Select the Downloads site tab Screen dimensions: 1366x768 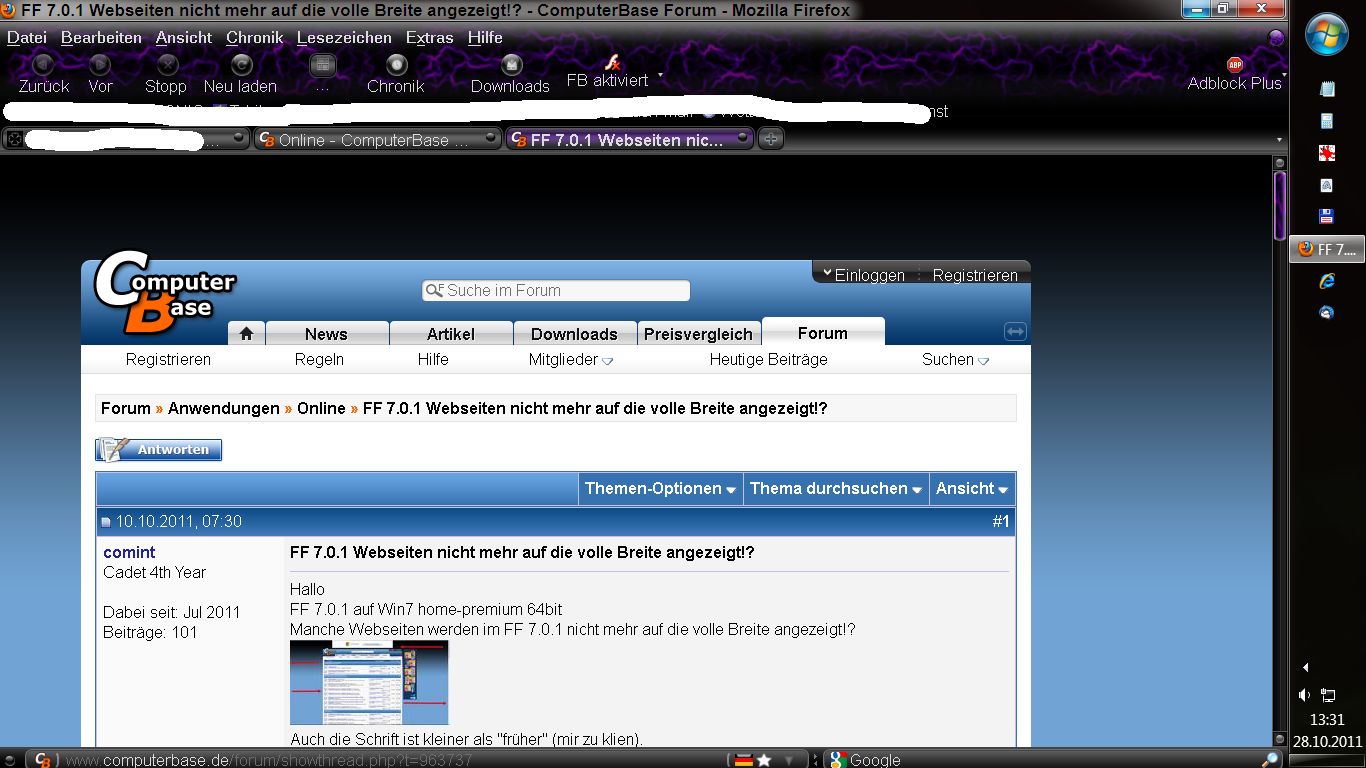click(x=574, y=334)
